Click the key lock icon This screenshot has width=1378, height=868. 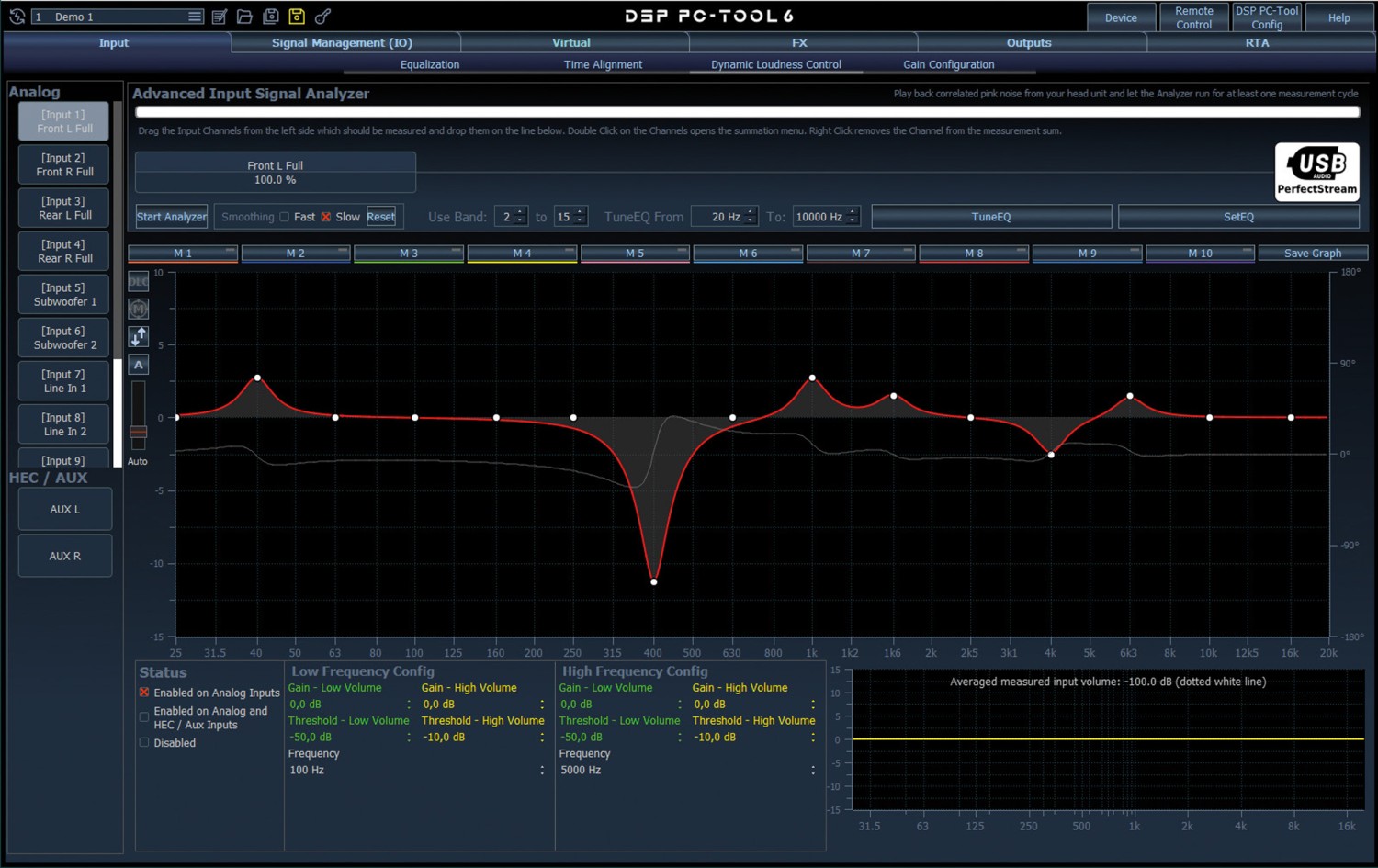(322, 17)
